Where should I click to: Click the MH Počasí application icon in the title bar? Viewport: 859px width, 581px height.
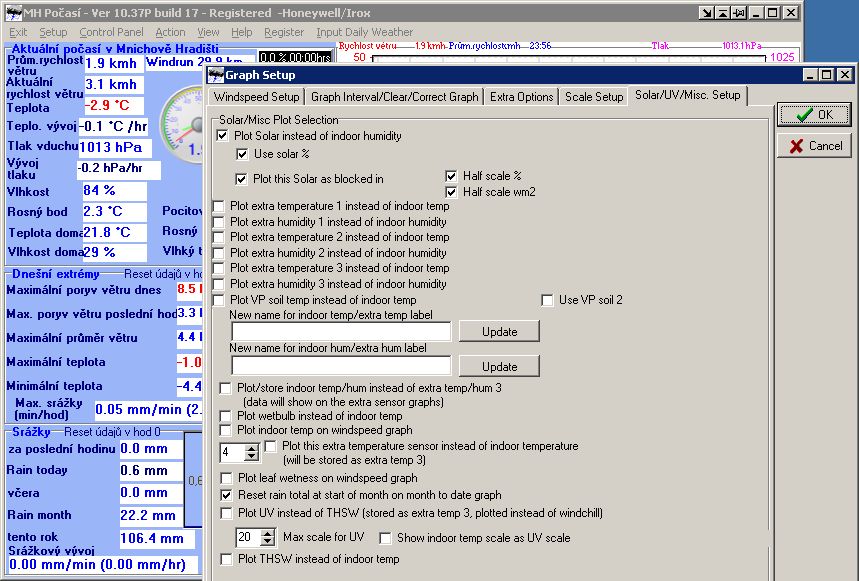(x=14, y=13)
